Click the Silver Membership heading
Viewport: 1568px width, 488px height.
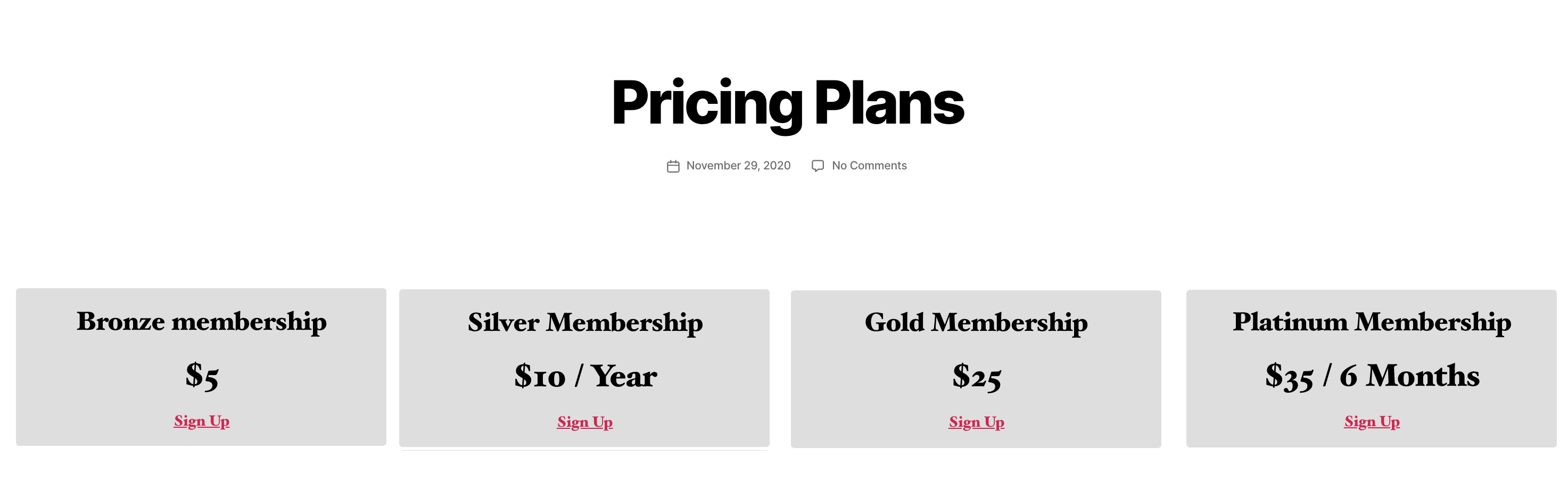pos(584,323)
